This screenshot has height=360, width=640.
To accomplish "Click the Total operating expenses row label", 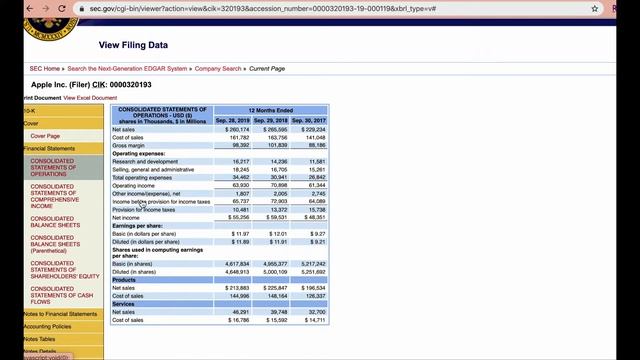I will pyautogui.click(x=142, y=178).
